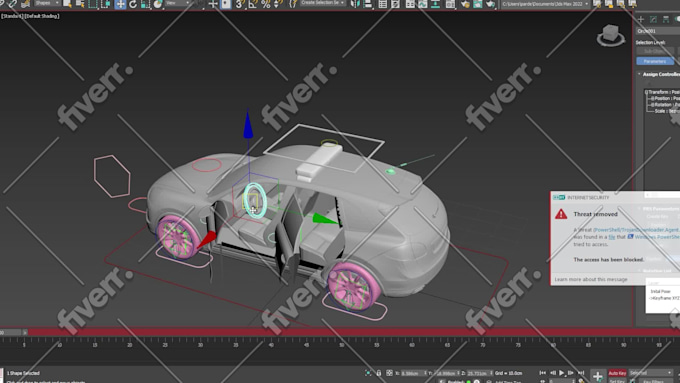Click the ViewCube in the viewport

[611, 35]
